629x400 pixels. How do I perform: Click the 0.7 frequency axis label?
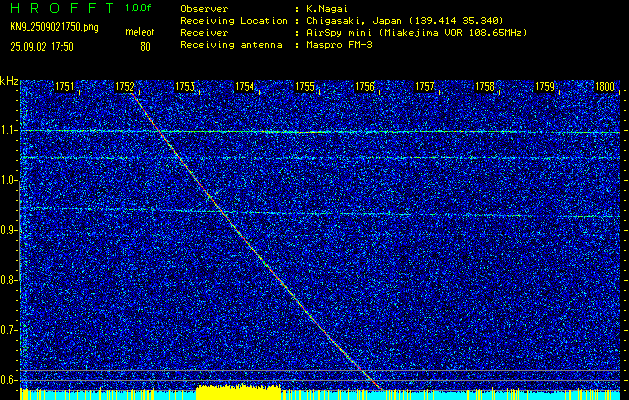point(8,330)
